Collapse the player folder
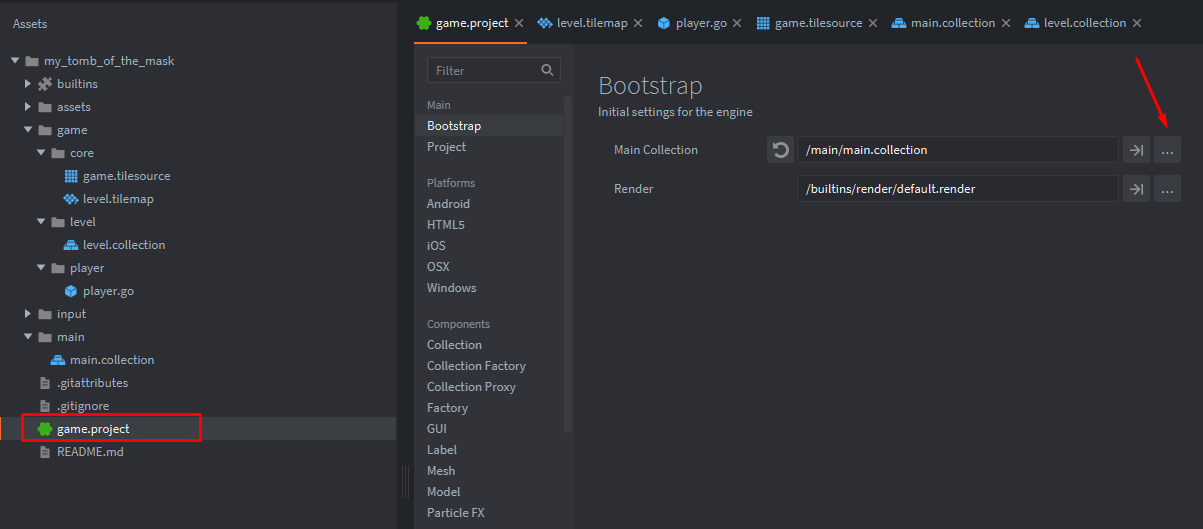 42,268
